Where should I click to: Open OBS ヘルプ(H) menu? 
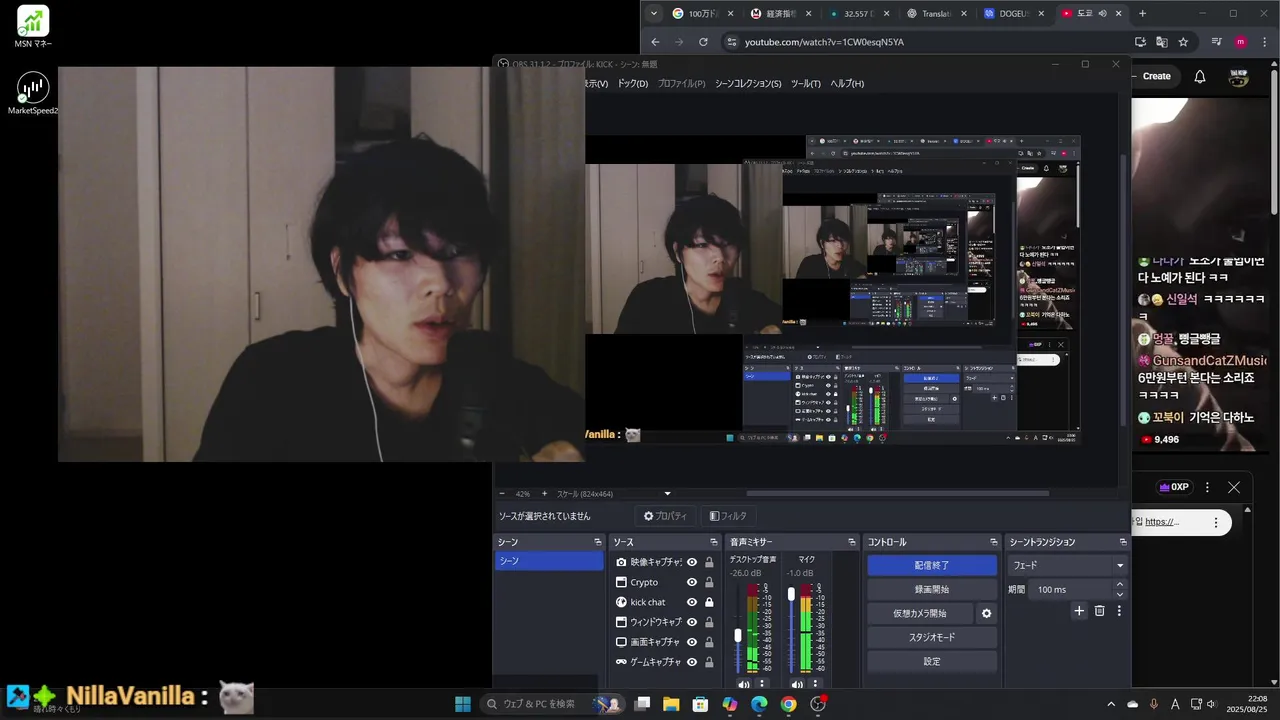[x=847, y=84]
